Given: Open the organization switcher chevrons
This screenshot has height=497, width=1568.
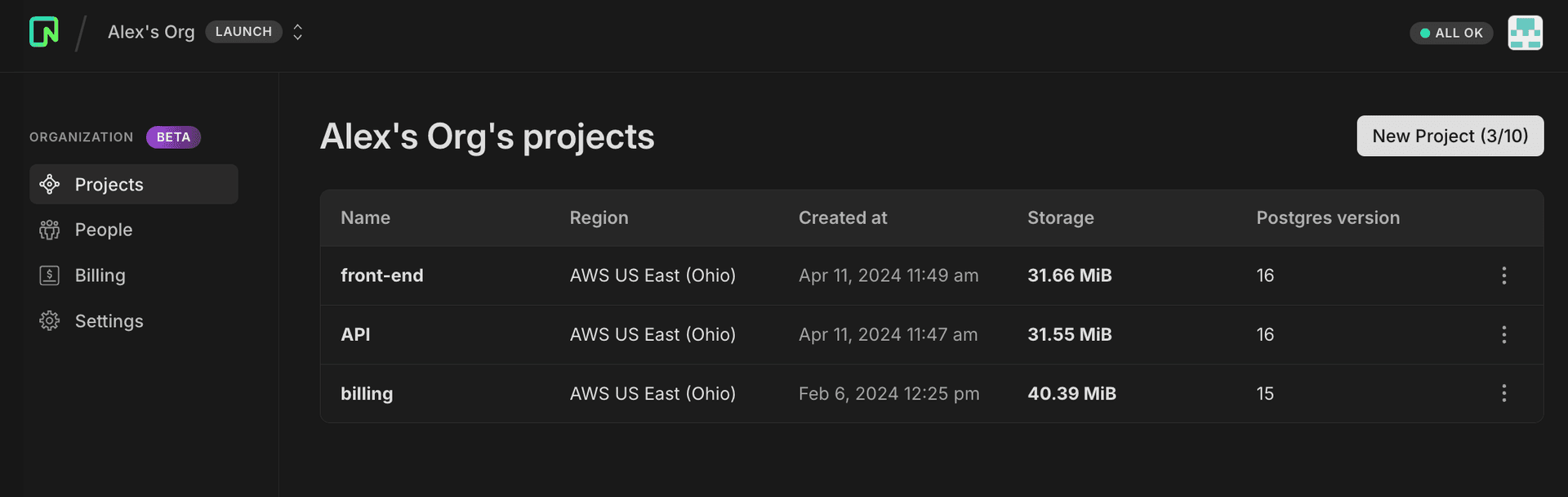Looking at the screenshot, I should coord(297,31).
